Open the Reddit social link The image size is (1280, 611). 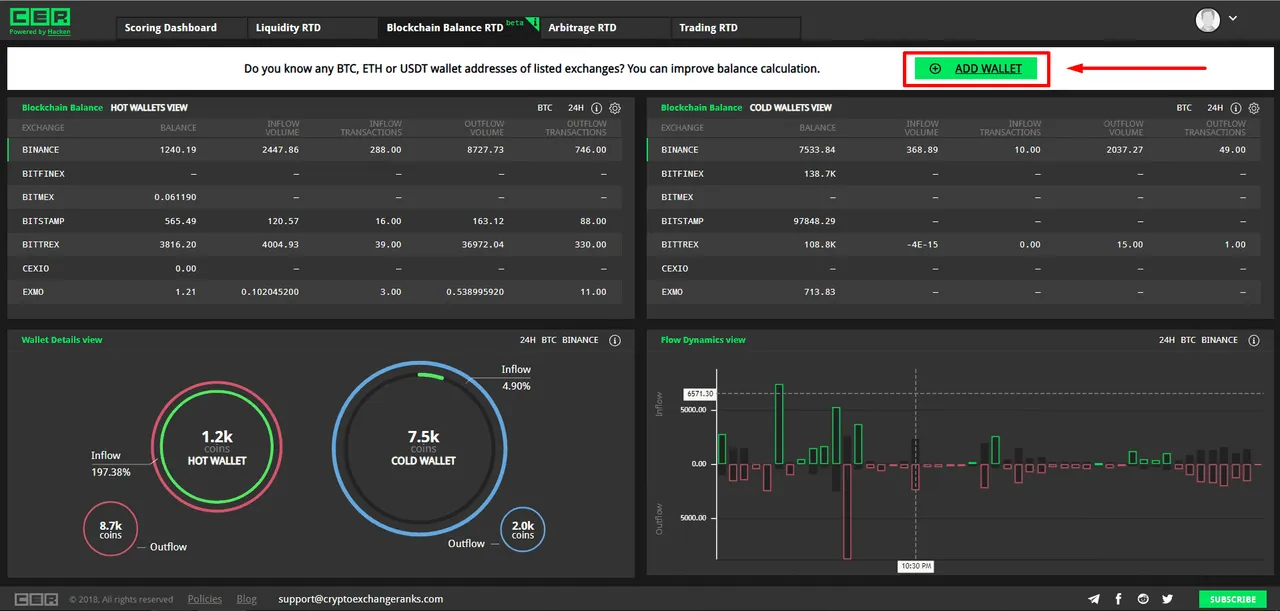click(1143, 599)
